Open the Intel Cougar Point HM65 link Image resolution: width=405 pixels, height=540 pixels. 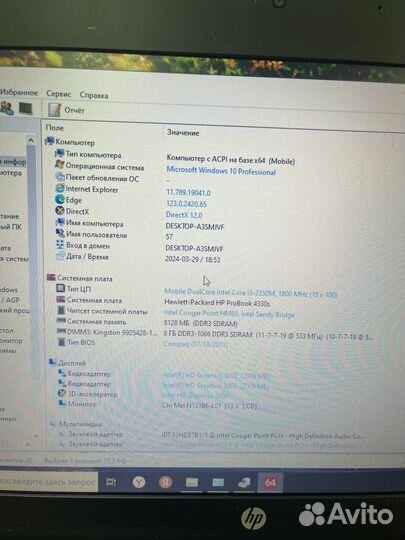tap(229, 314)
